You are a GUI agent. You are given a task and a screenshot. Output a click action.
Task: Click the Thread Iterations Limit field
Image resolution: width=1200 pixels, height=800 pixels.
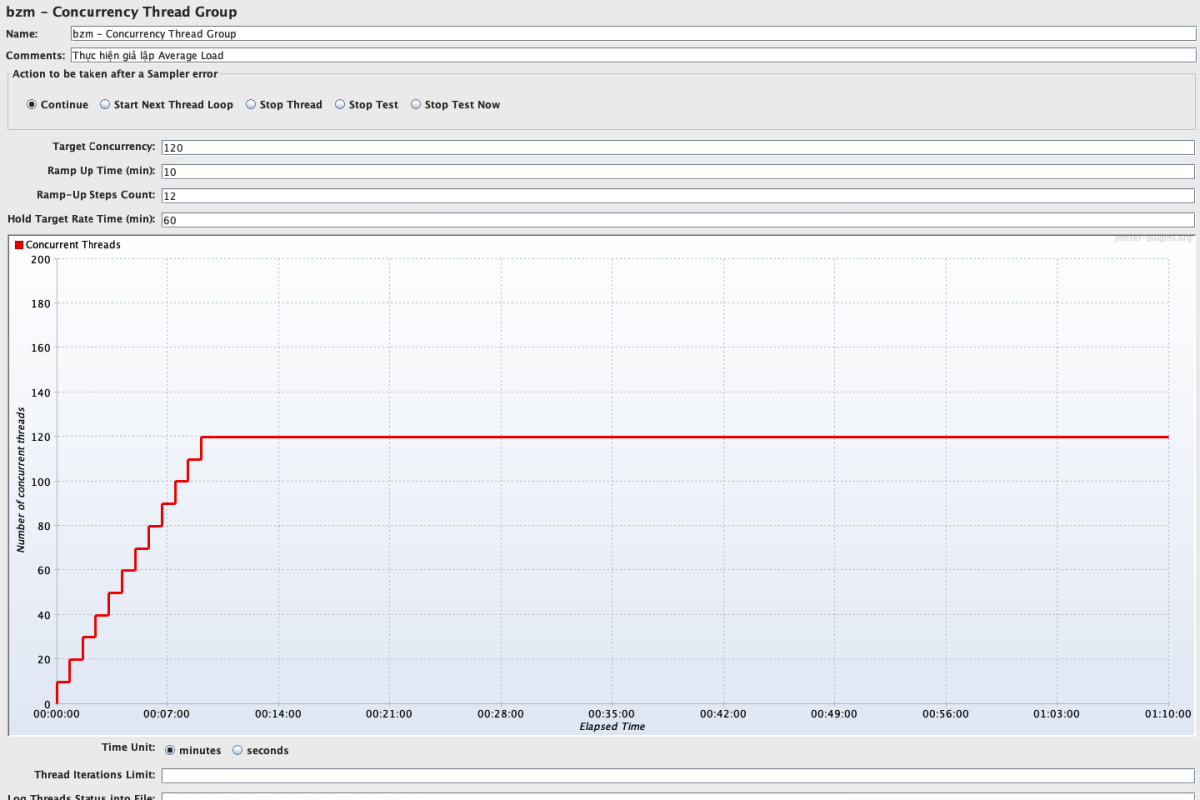tap(677, 775)
